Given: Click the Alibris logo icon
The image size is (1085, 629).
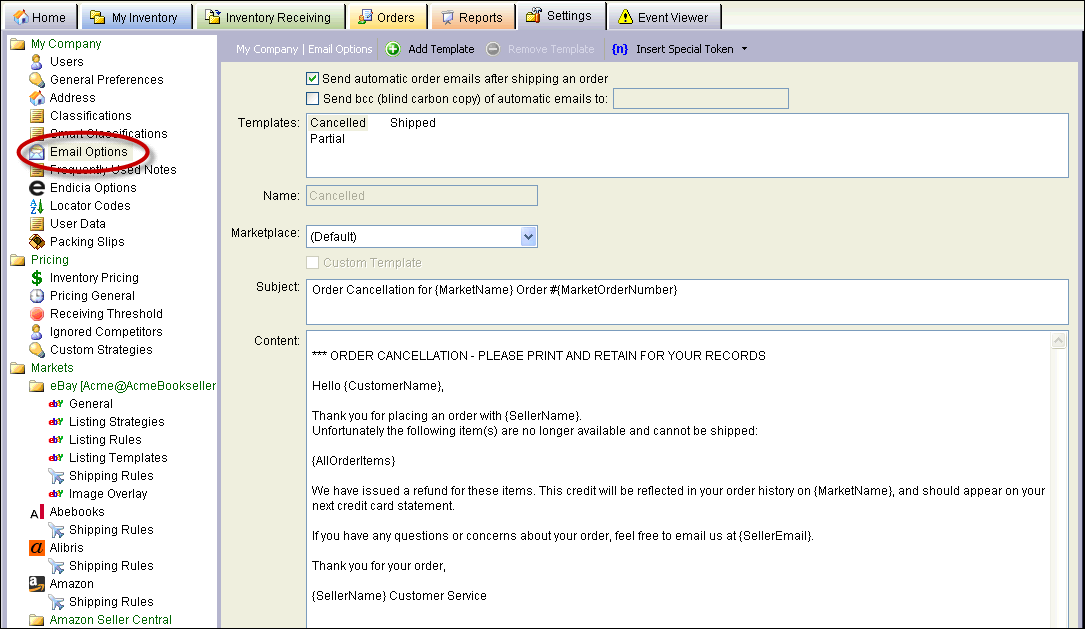Looking at the screenshot, I should (37, 548).
